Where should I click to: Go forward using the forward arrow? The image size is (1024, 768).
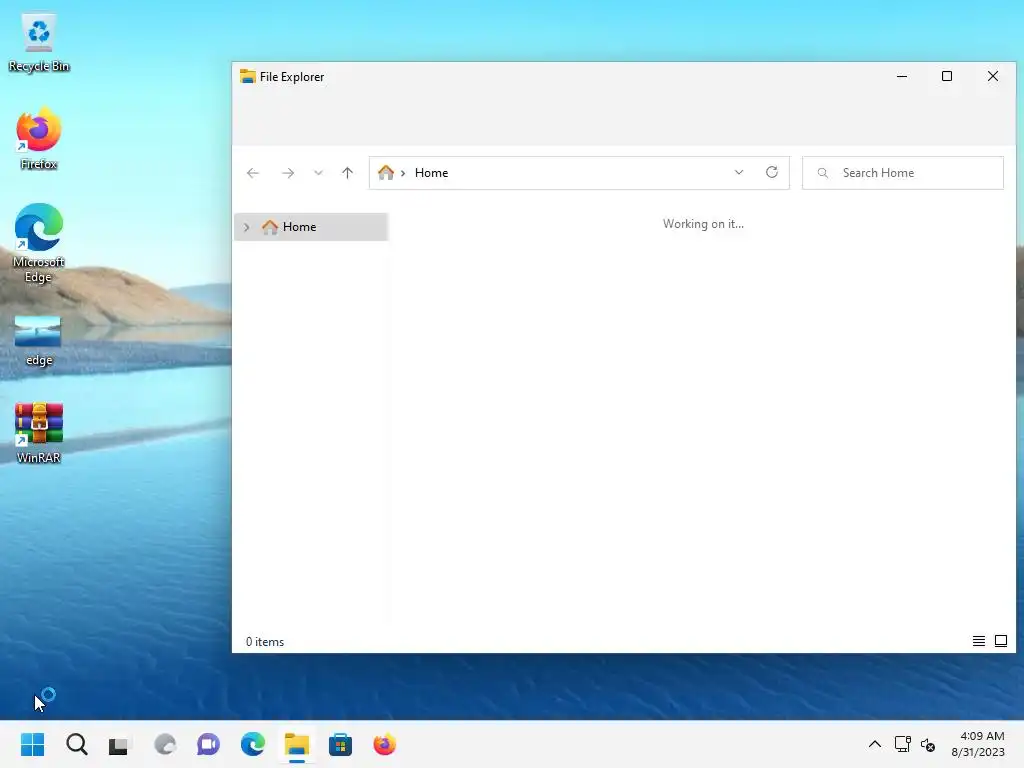(288, 173)
